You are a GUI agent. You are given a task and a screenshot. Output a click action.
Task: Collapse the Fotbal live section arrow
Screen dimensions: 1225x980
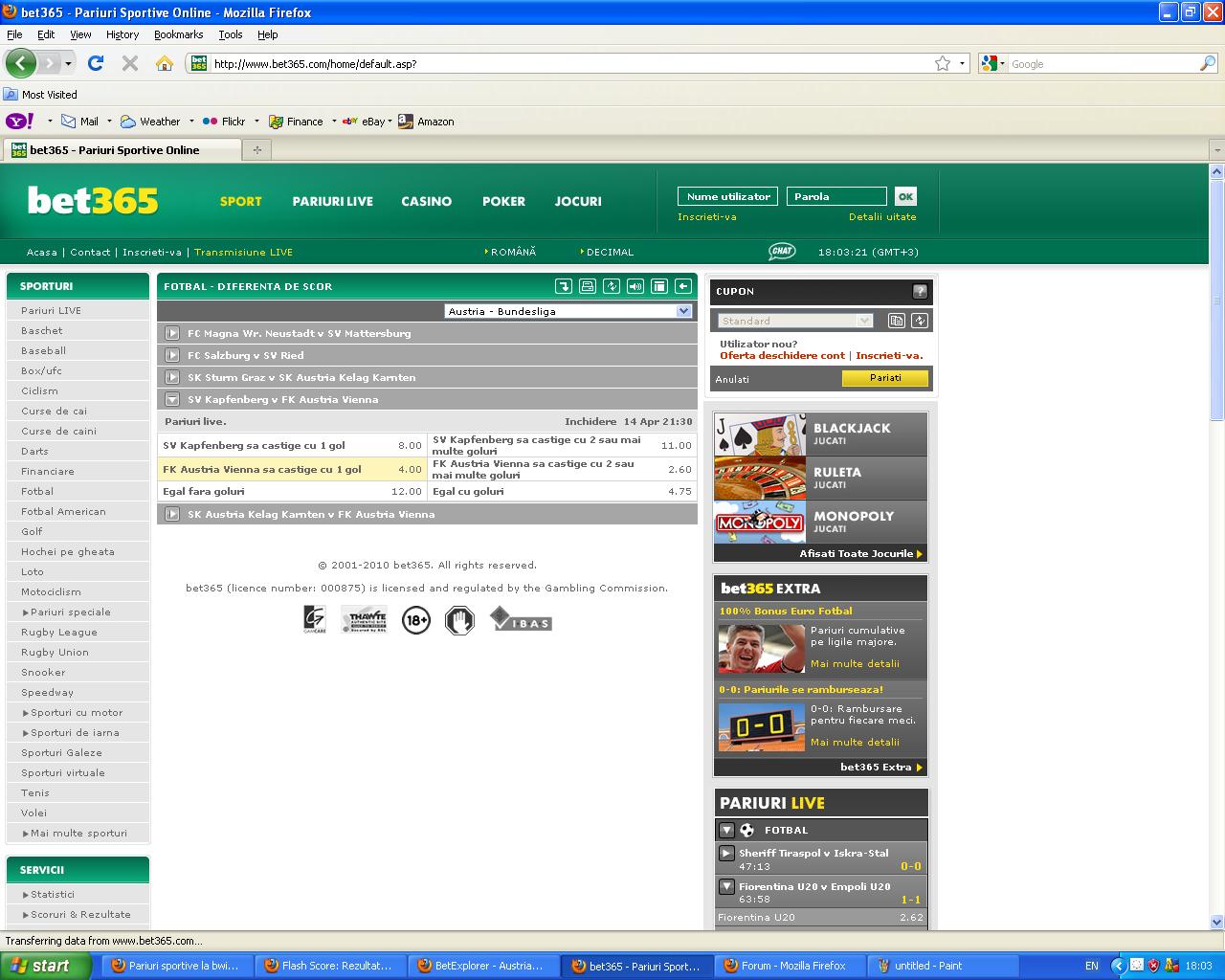(726, 830)
